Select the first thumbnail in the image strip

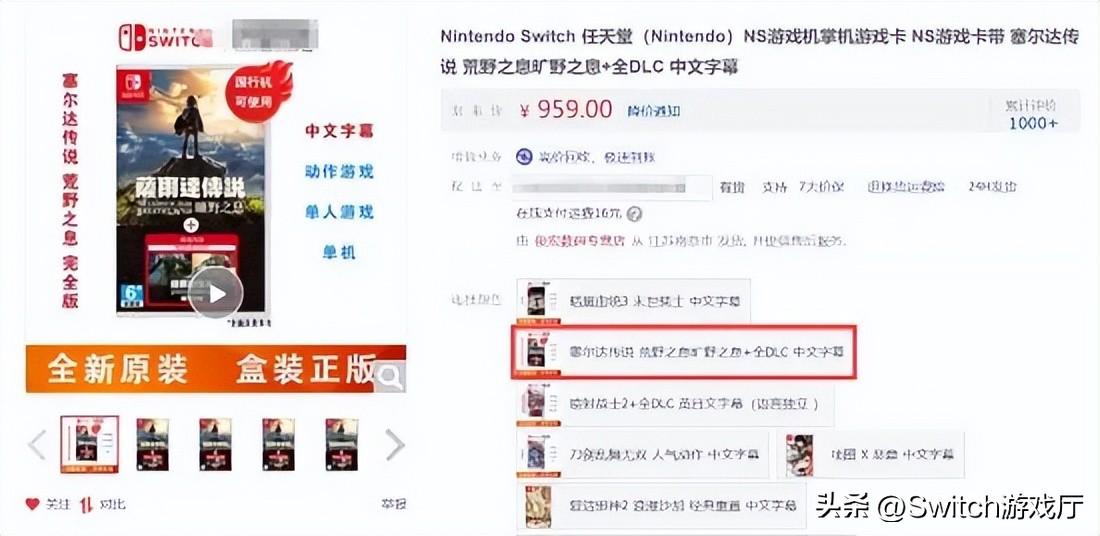pyautogui.click(x=89, y=445)
